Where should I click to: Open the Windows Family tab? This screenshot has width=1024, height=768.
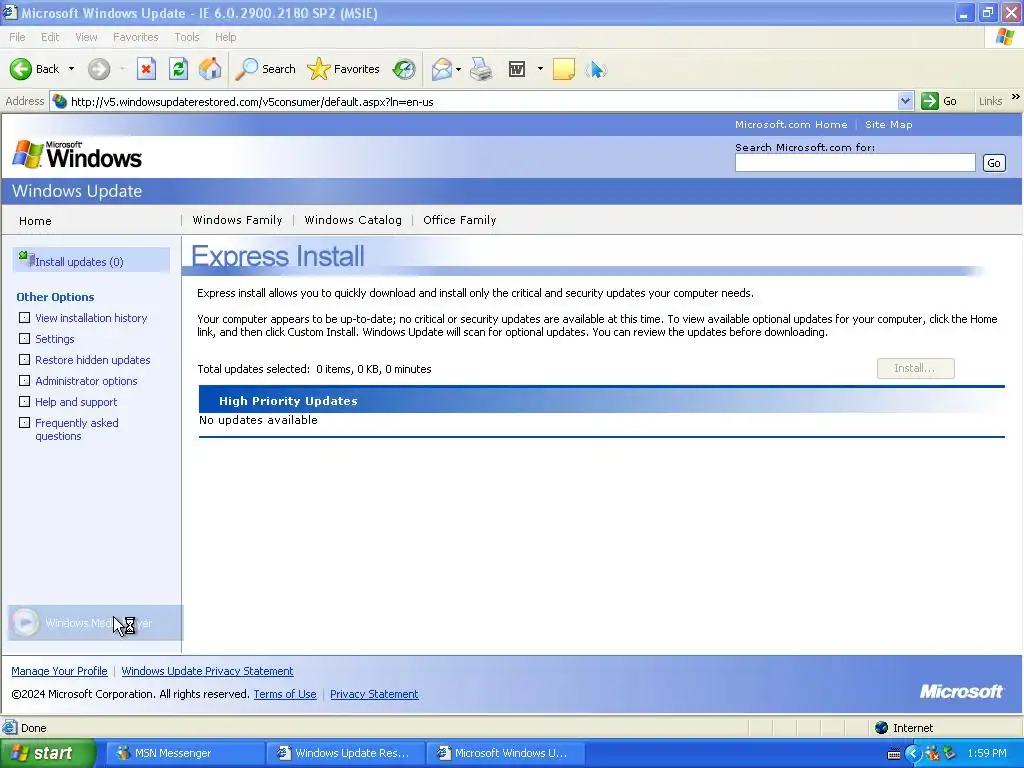237,220
